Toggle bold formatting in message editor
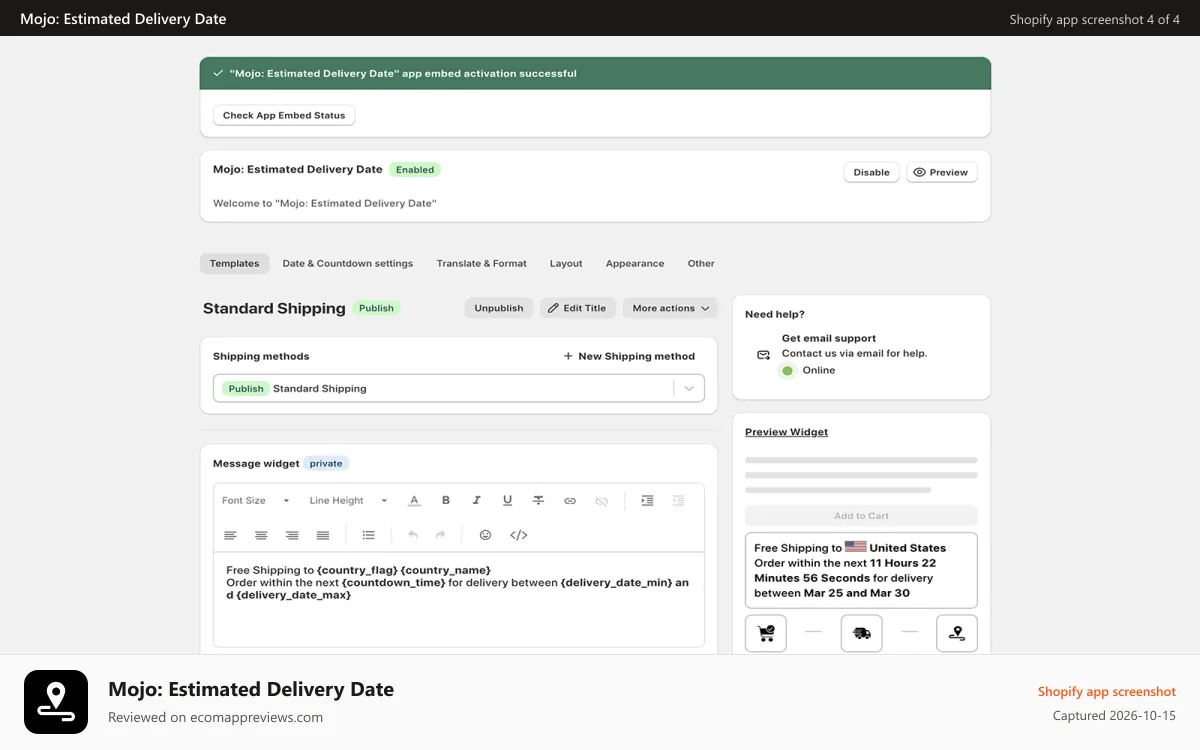Viewport: 1200px width, 750px height. pos(446,501)
